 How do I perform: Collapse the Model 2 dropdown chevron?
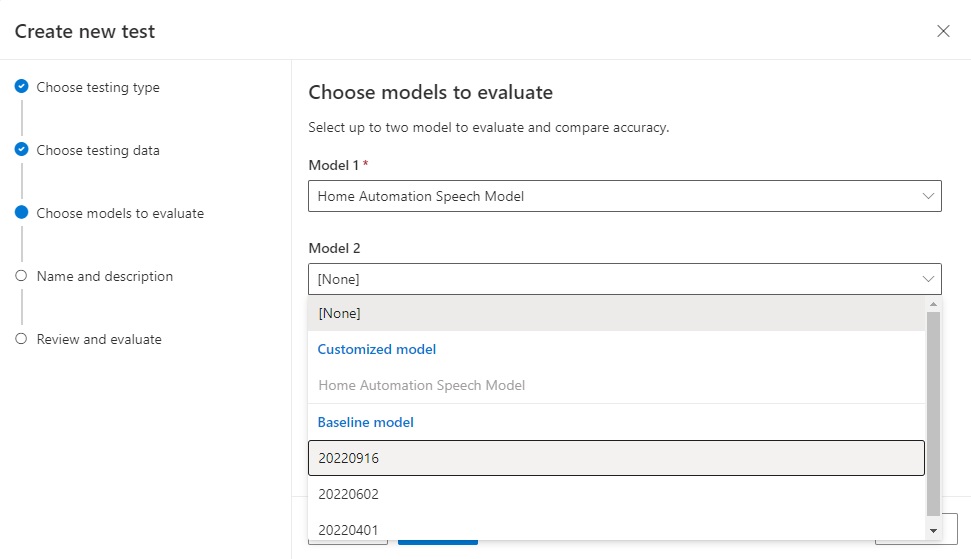pos(927,279)
